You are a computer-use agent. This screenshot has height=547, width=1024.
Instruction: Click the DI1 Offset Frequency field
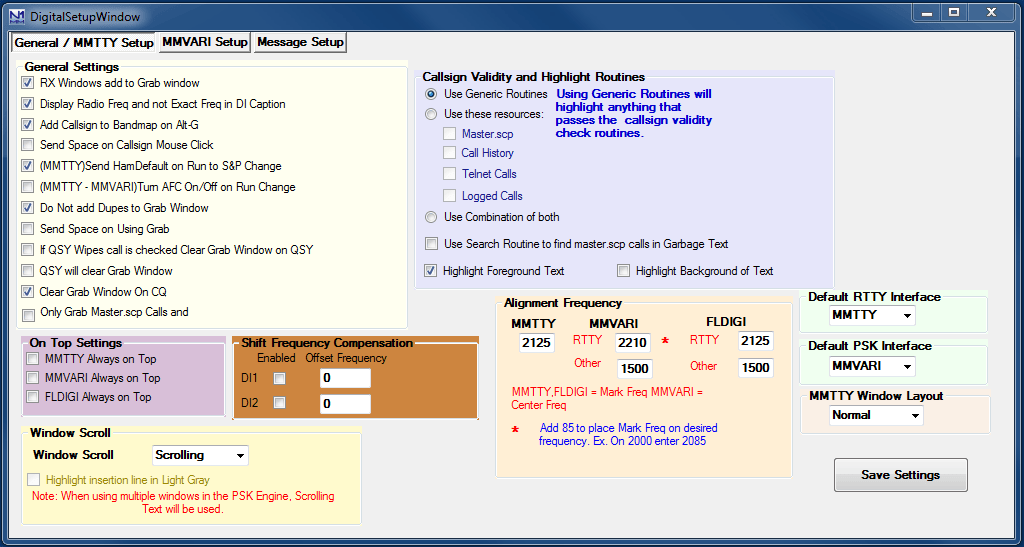pos(345,379)
